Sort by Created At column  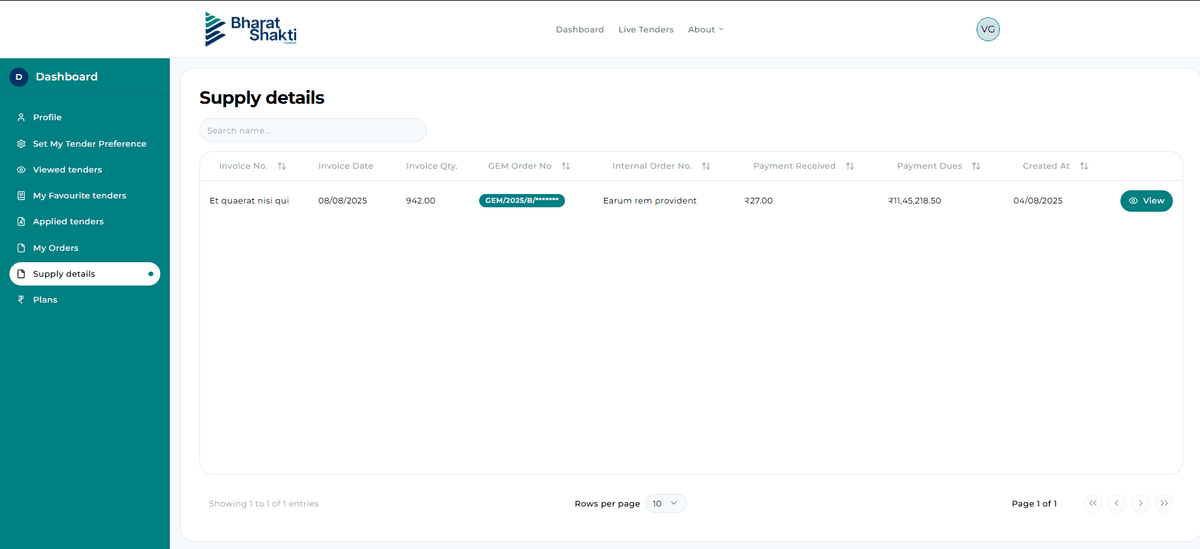point(1084,166)
